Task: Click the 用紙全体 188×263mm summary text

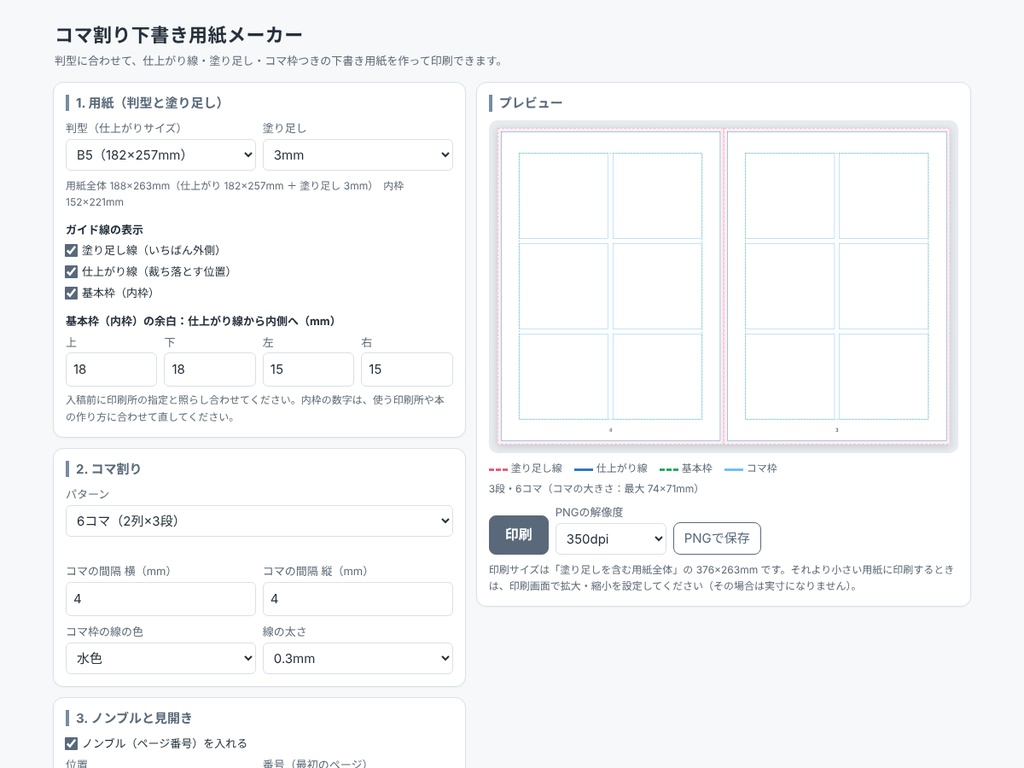Action: point(234,194)
